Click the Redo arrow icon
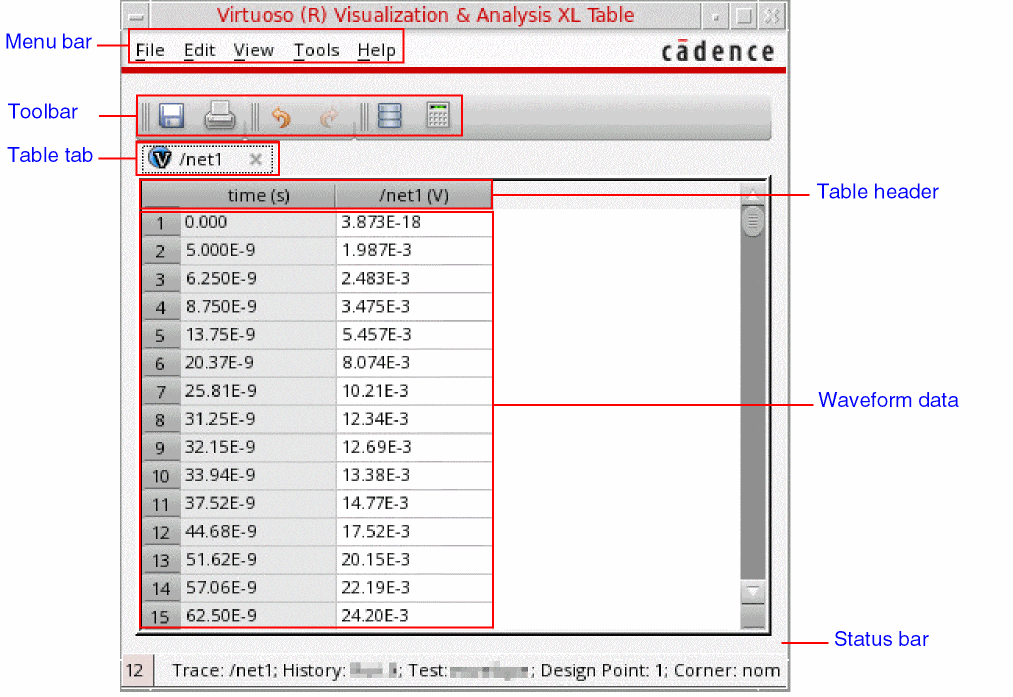Image resolution: width=1013 pixels, height=697 pixels. pyautogui.click(x=329, y=118)
